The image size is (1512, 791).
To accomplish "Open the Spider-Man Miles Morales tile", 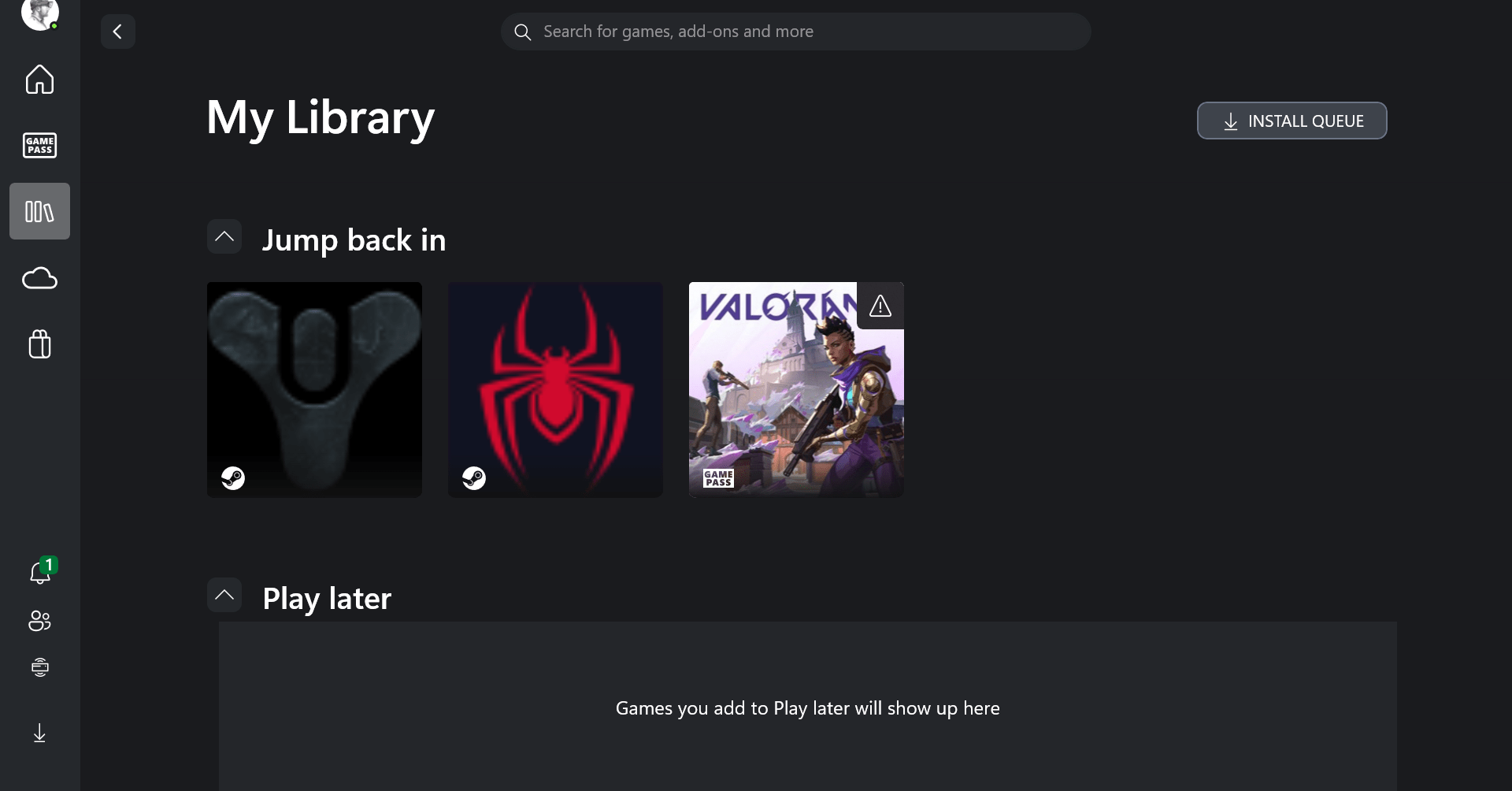I will click(x=555, y=389).
